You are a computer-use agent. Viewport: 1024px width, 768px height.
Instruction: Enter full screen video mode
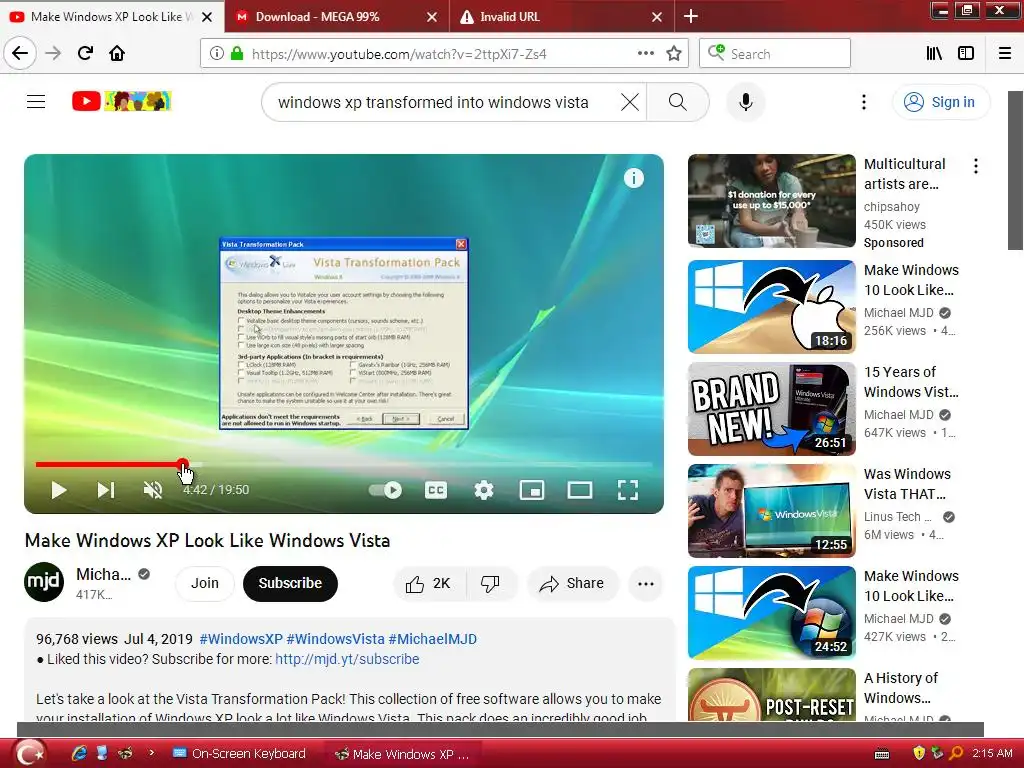[628, 490]
